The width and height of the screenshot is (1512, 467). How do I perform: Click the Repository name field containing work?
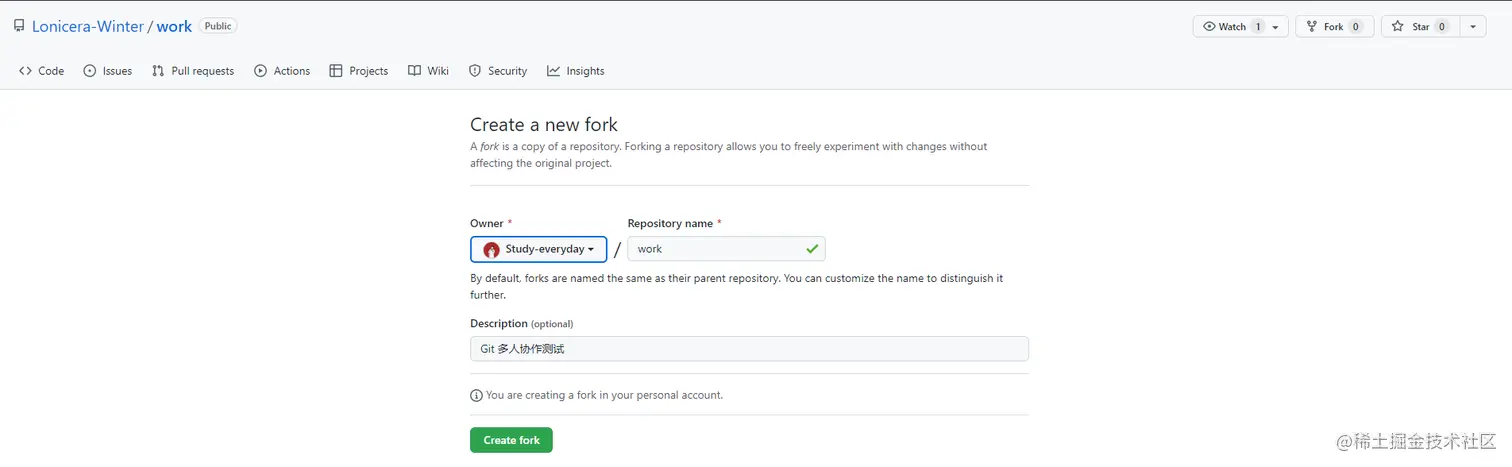click(x=726, y=249)
